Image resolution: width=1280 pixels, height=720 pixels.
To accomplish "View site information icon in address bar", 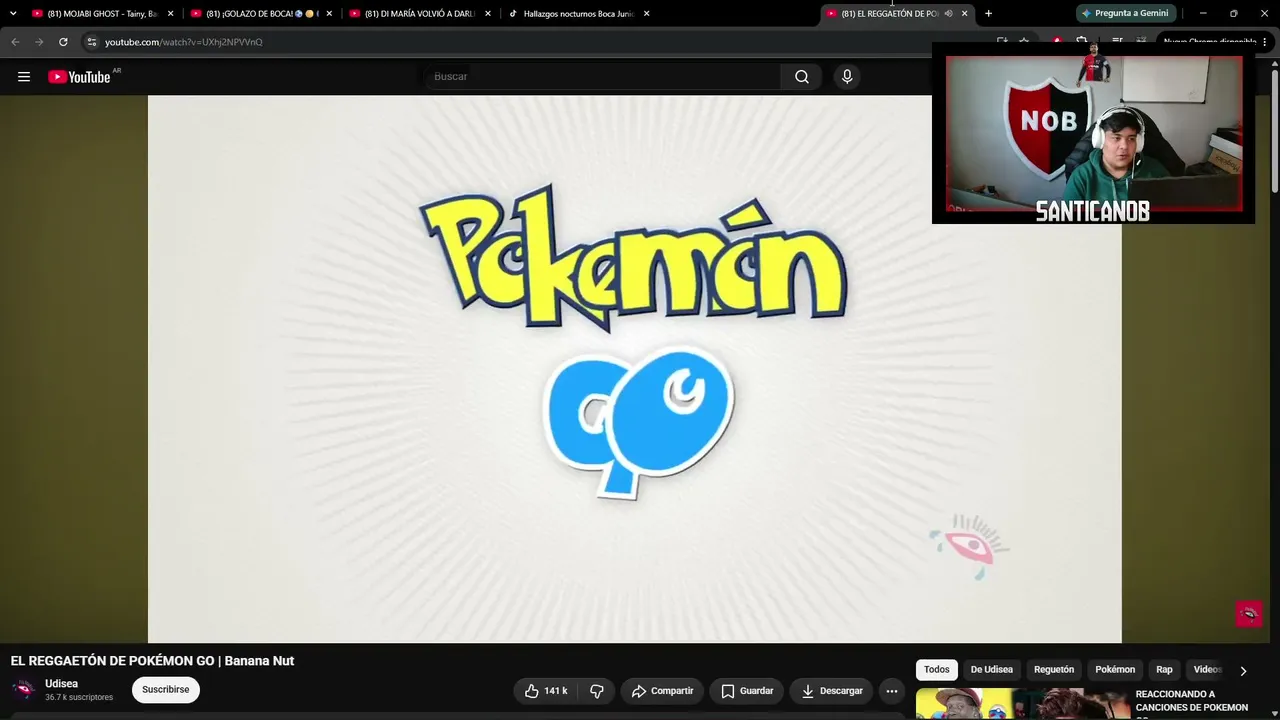I will point(91,42).
